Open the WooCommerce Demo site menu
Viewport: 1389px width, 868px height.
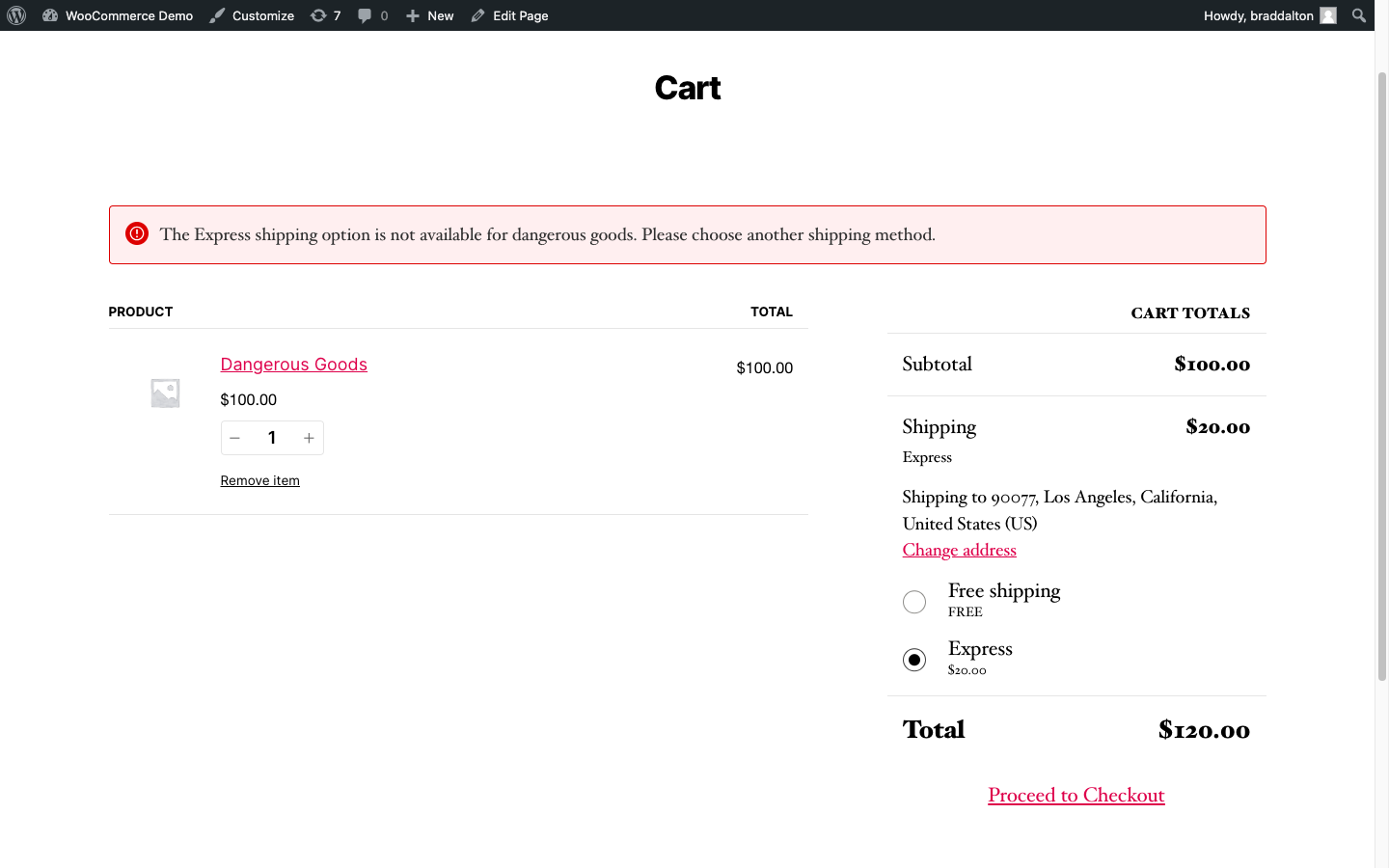(x=118, y=15)
